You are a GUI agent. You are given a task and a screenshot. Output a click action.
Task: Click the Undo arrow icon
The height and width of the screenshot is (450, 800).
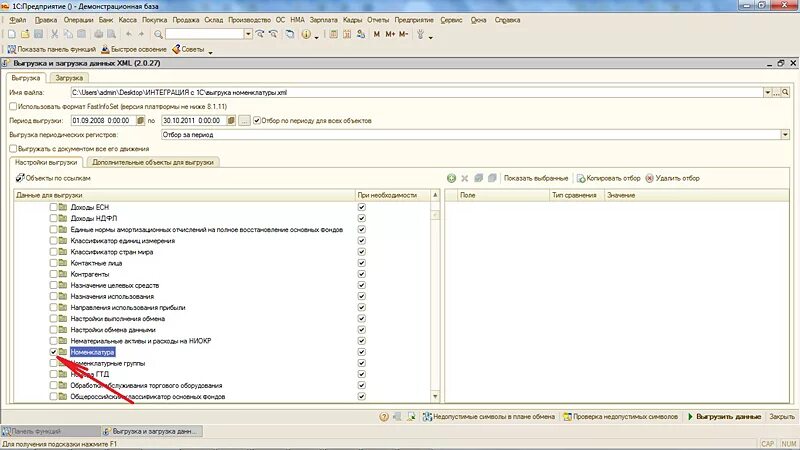coord(129,34)
